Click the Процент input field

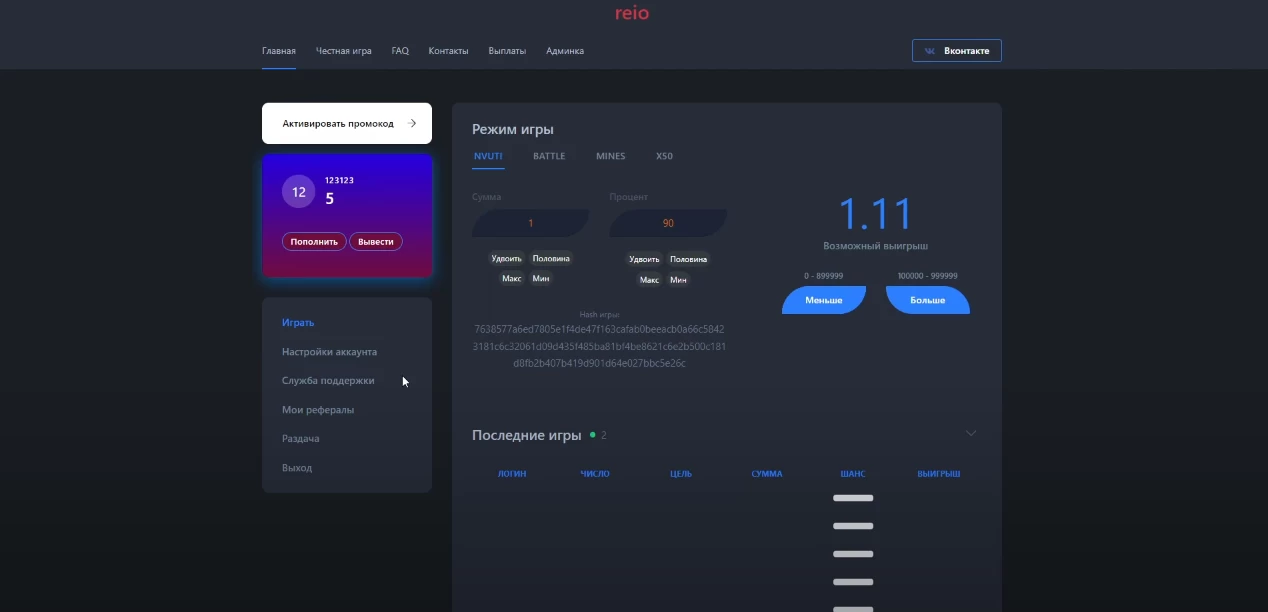(x=668, y=223)
